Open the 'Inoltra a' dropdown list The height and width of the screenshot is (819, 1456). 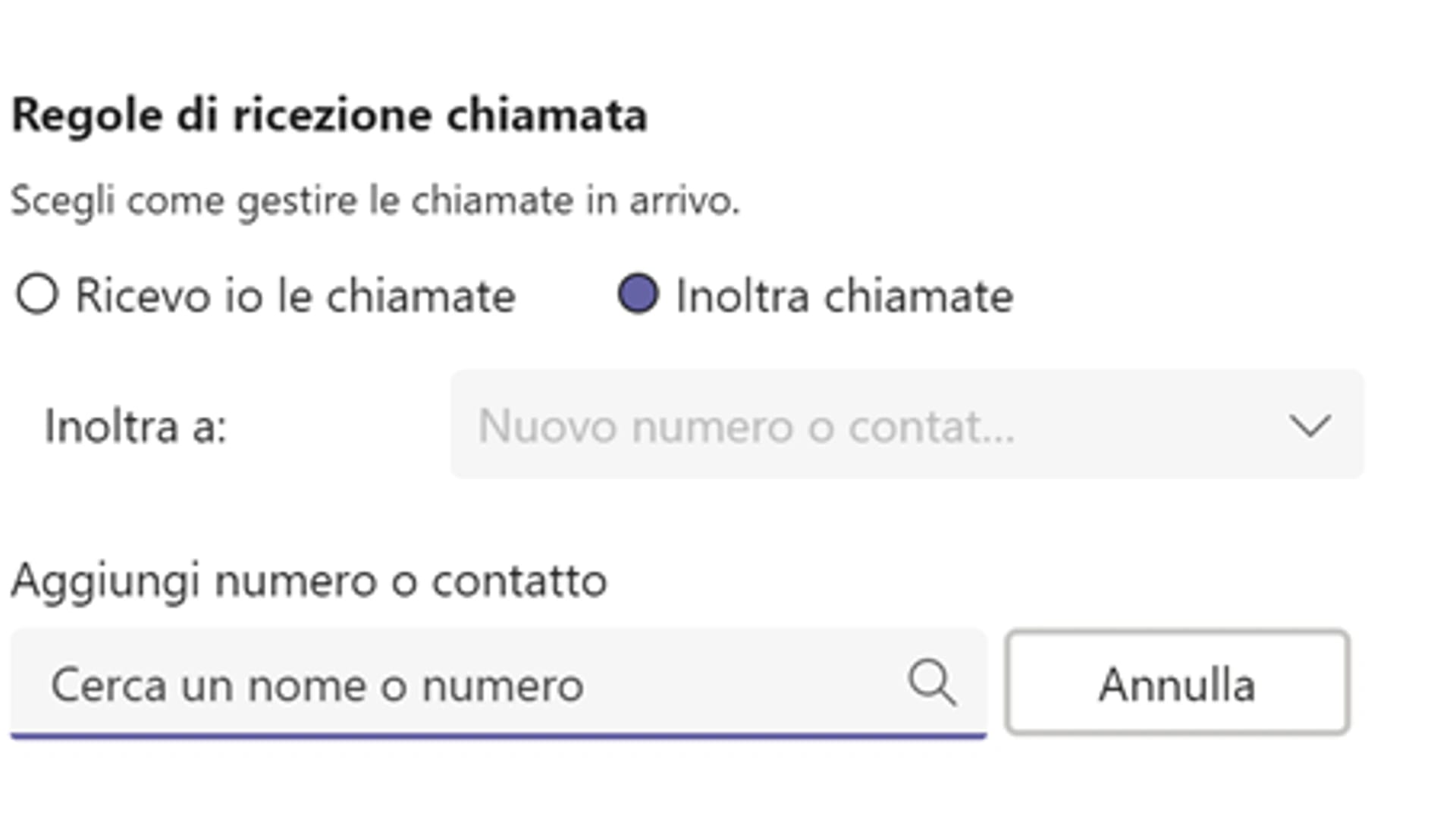click(x=906, y=425)
